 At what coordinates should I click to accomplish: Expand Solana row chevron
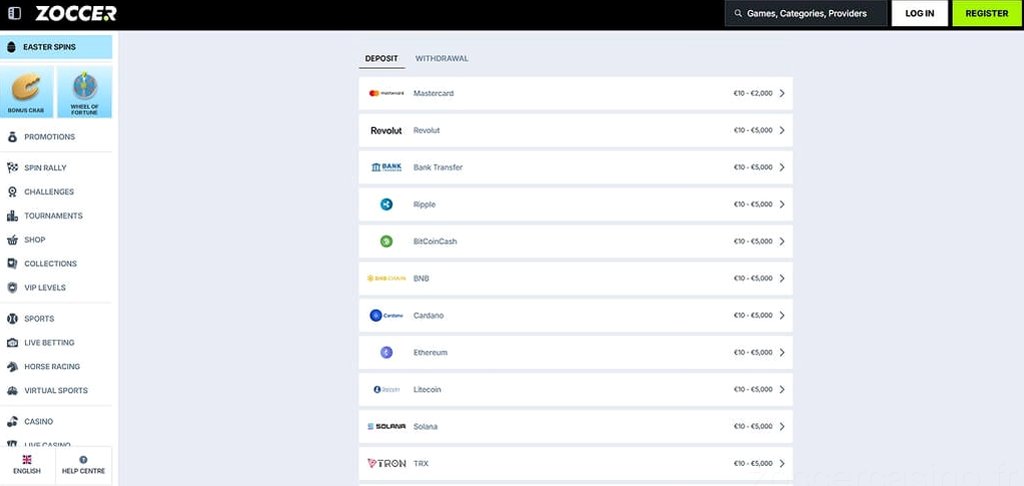tap(782, 427)
